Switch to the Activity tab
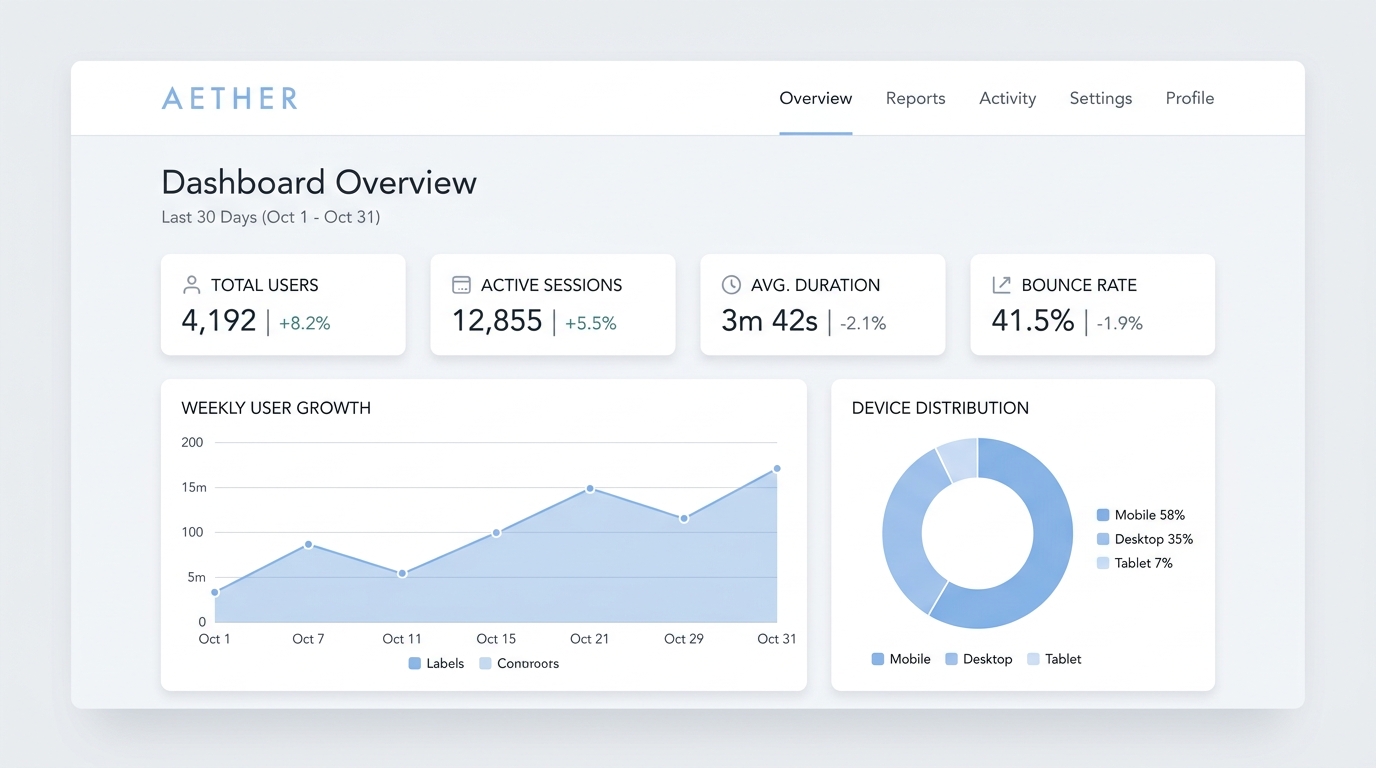 point(1007,98)
